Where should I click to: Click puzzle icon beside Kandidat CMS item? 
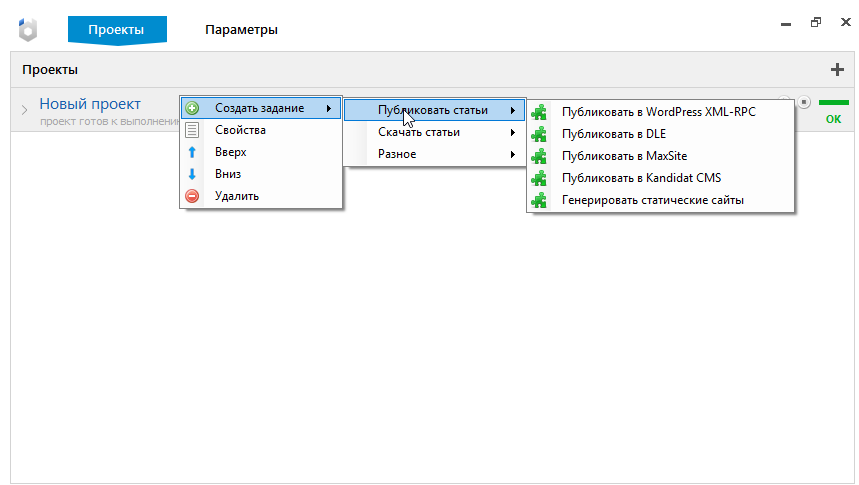(539, 178)
